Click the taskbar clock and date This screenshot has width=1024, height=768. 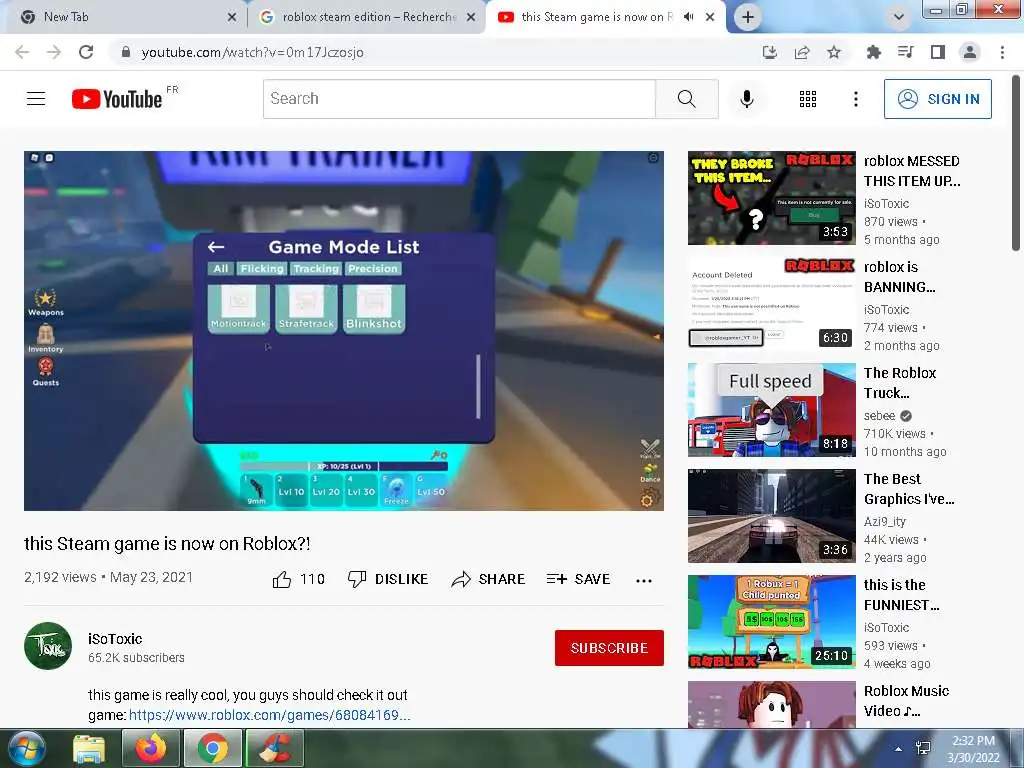973,749
